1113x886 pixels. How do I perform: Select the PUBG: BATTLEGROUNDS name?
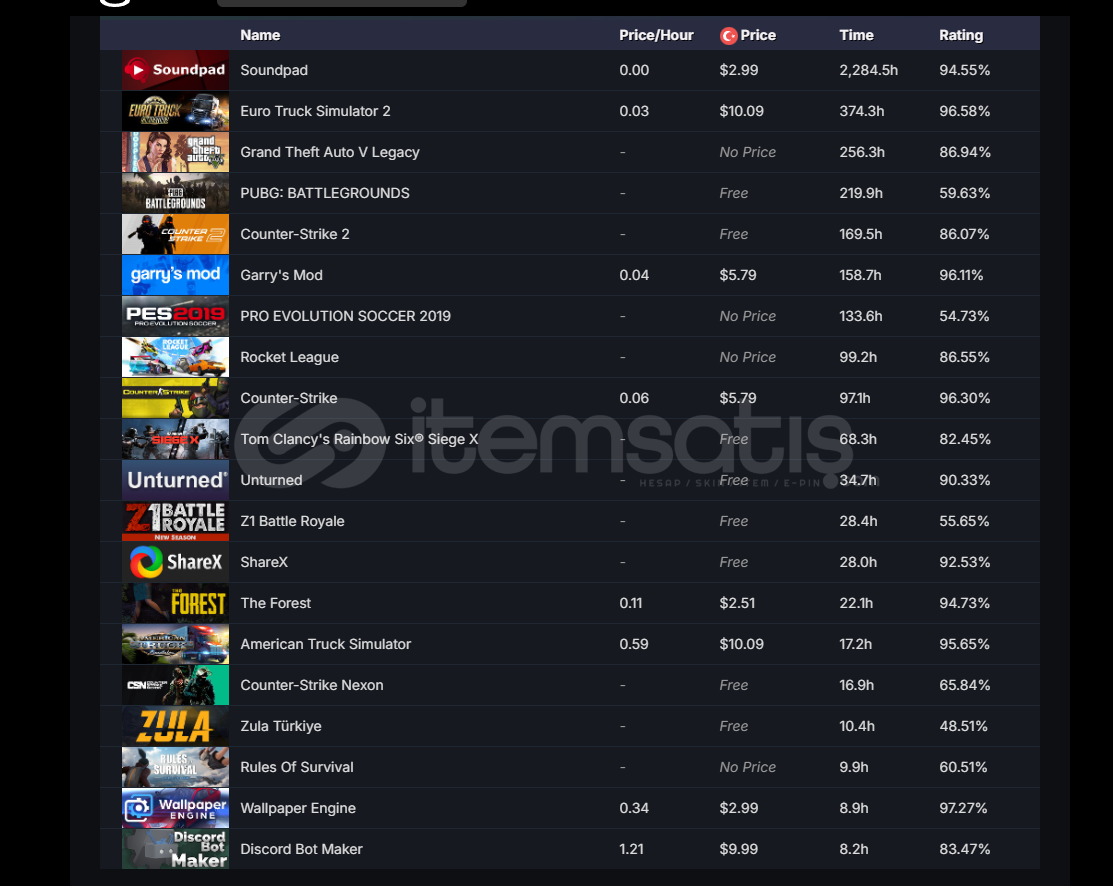point(324,193)
